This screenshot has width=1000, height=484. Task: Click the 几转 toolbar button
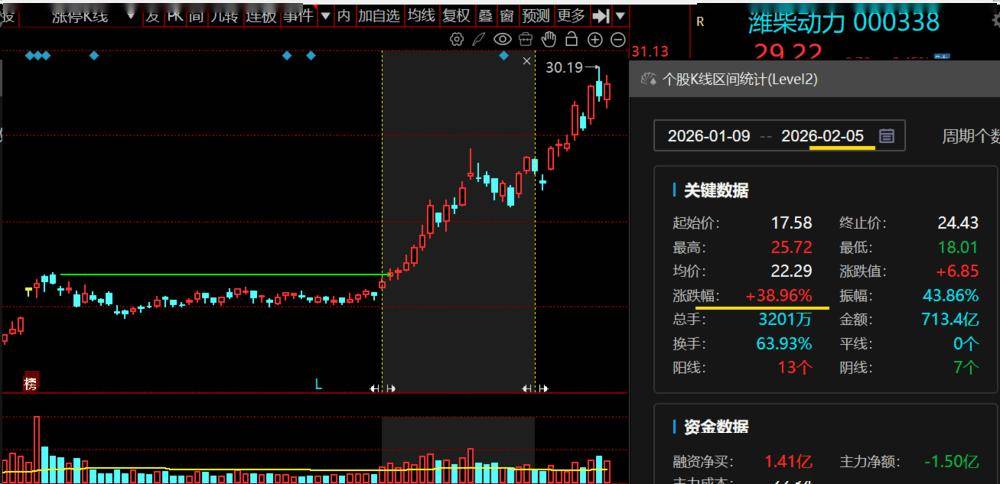[224, 15]
